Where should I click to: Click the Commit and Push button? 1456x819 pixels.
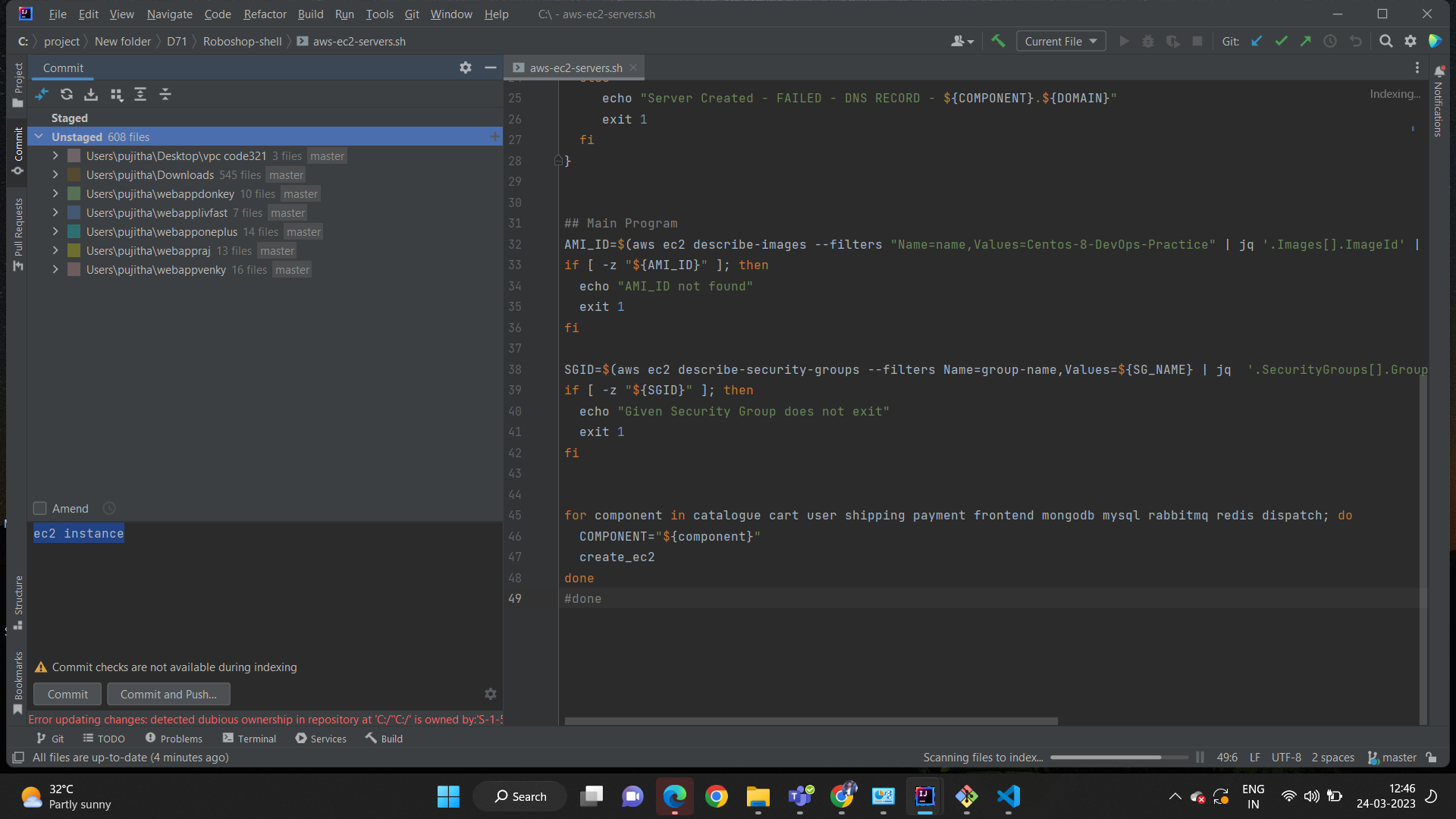tap(168, 694)
